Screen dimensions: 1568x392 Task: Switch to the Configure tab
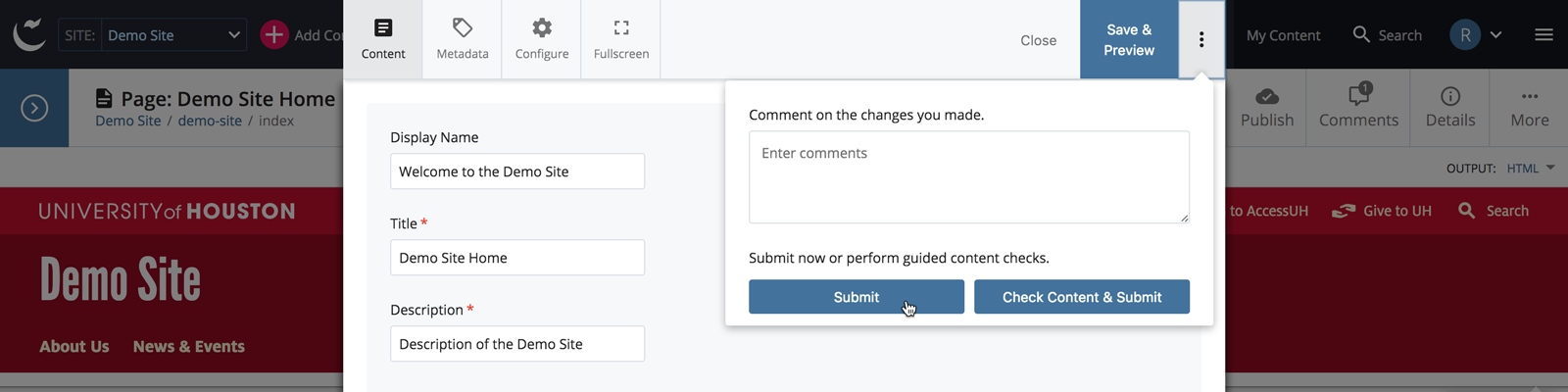(542, 39)
